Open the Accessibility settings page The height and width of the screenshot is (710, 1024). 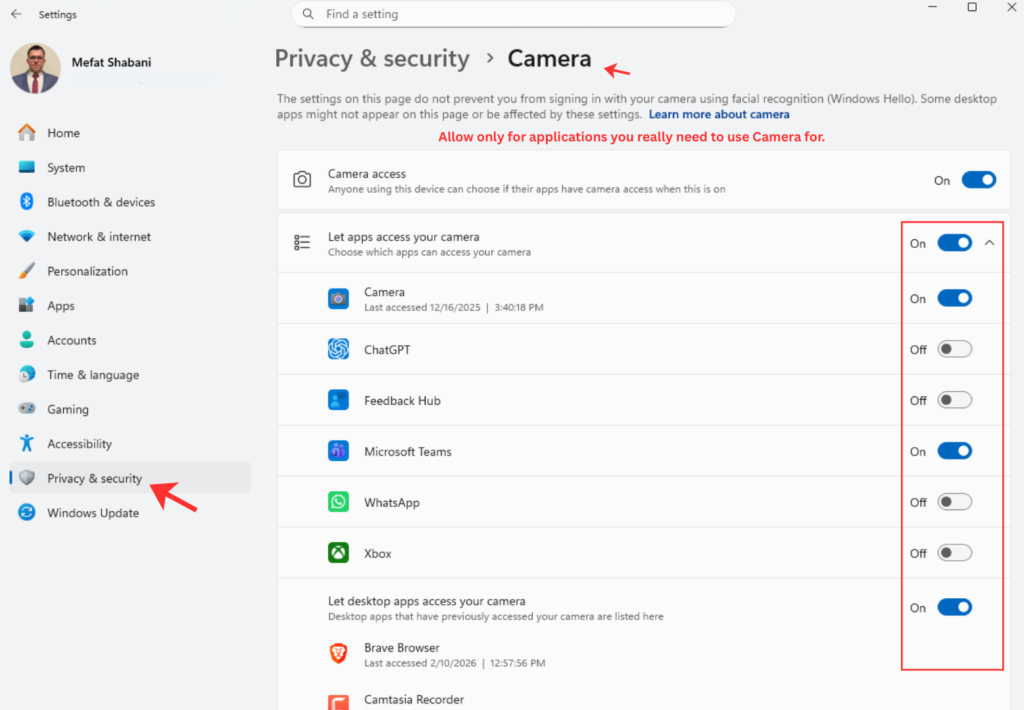pyautogui.click(x=79, y=444)
